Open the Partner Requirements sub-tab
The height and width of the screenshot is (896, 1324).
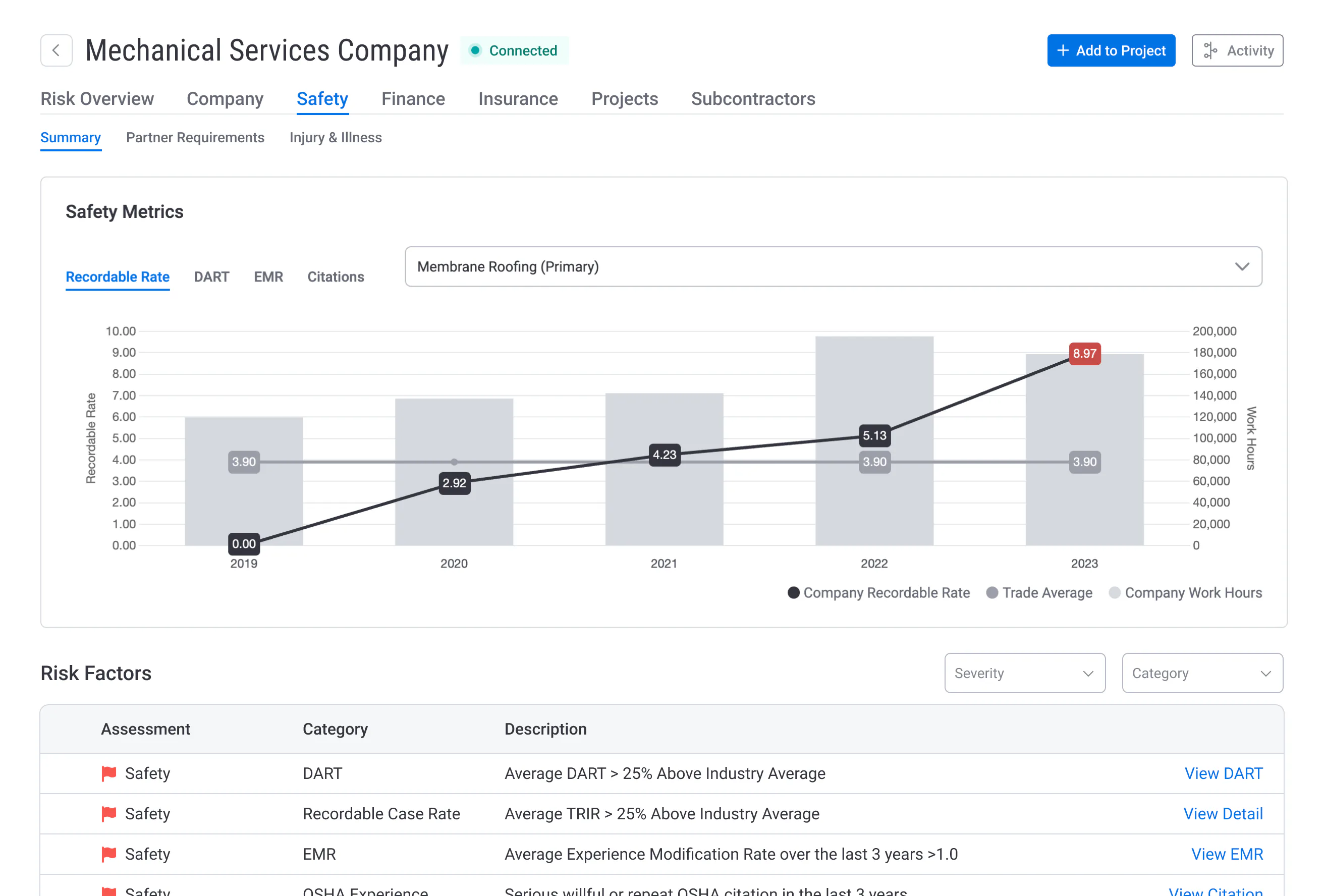click(195, 138)
